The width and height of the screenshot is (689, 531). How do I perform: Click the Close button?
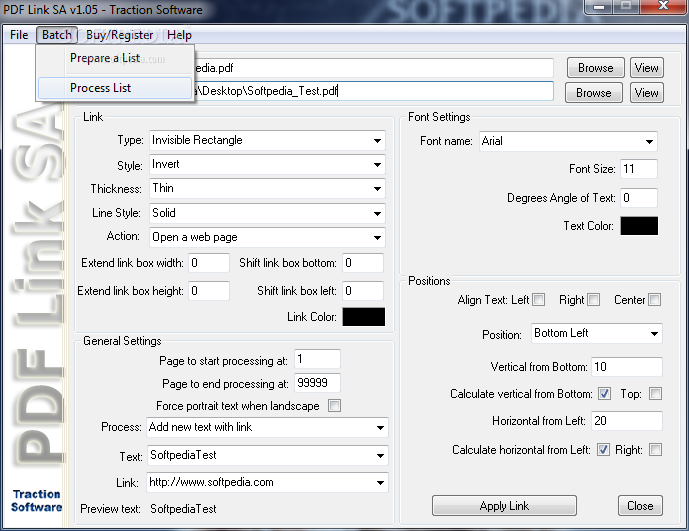coord(640,506)
